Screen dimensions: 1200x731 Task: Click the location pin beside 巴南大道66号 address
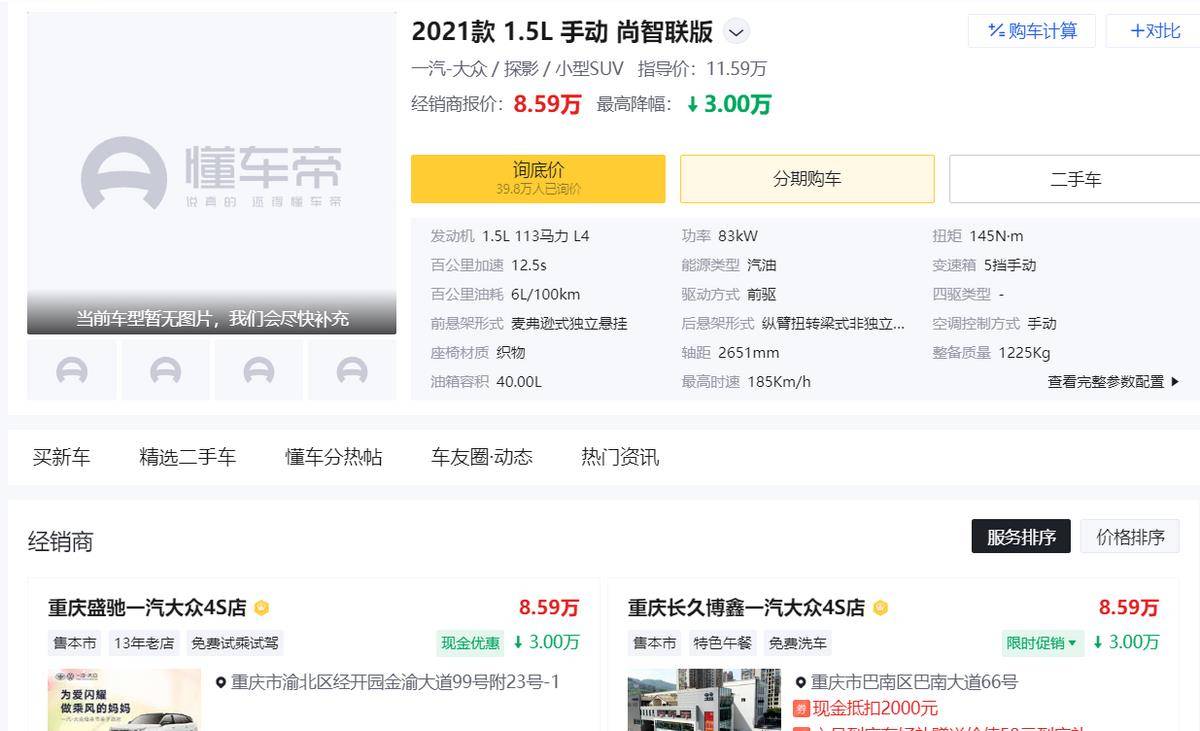[799, 682]
